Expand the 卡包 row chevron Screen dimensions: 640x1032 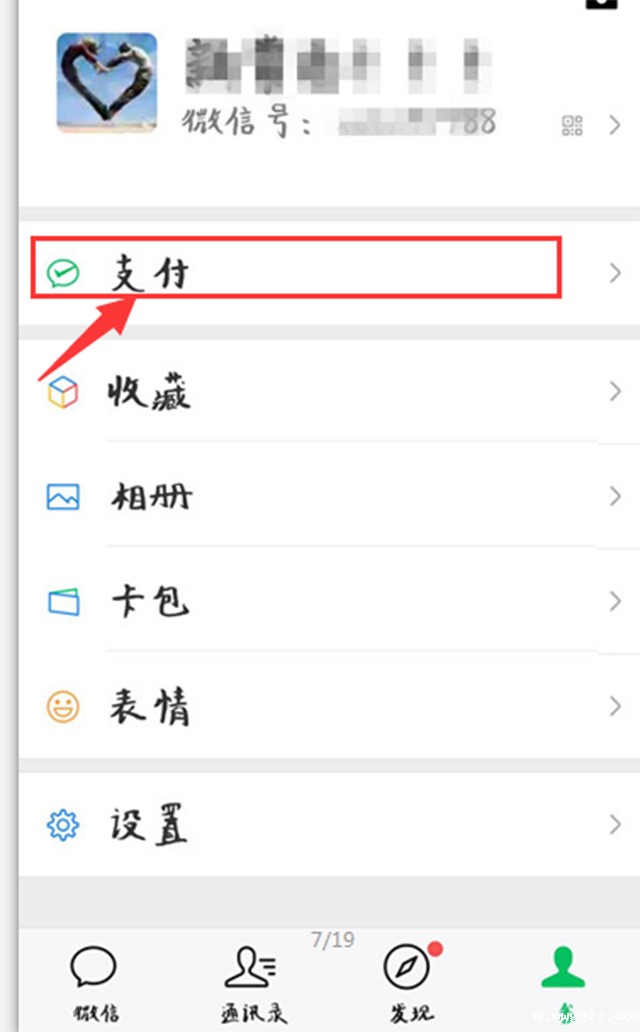[615, 601]
